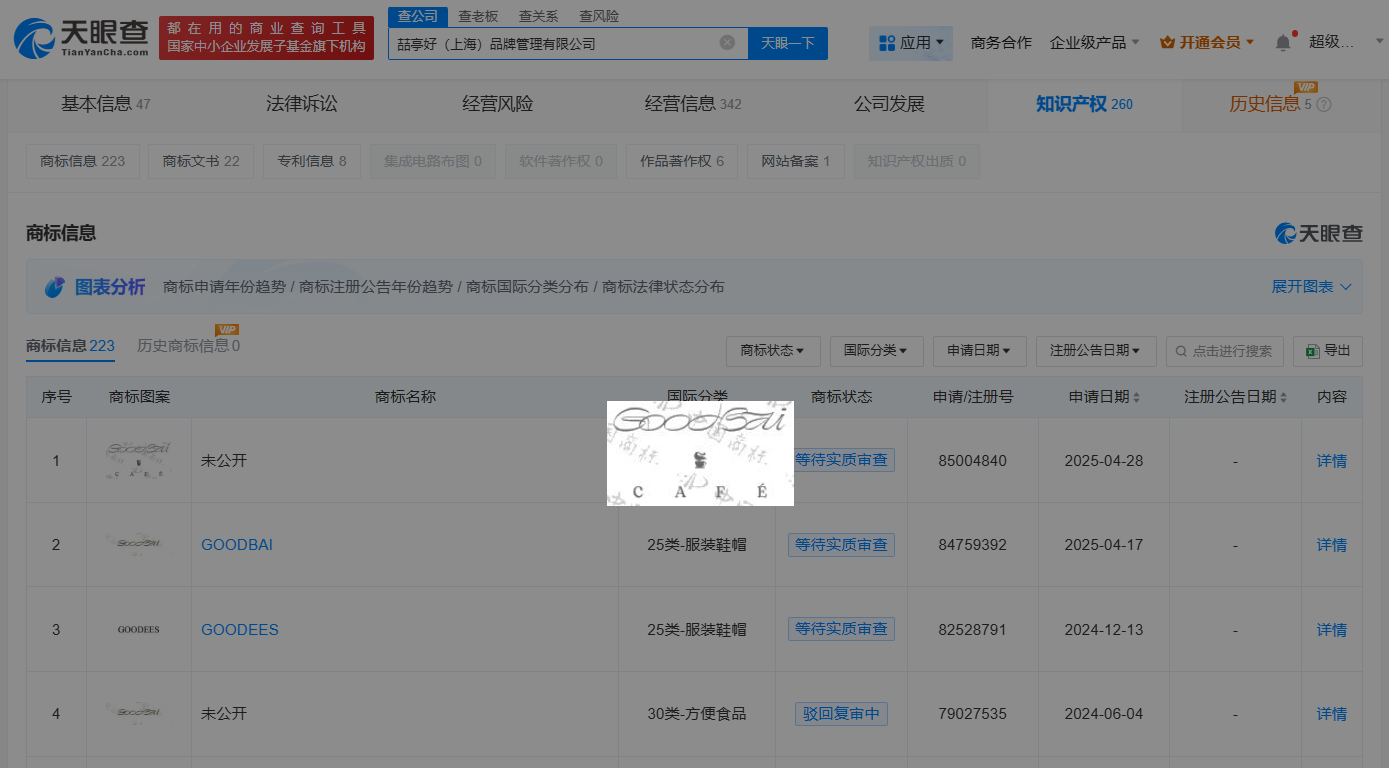Click the 图表分析 chart icon
Screen dimensions: 1389x768
[x=55, y=287]
